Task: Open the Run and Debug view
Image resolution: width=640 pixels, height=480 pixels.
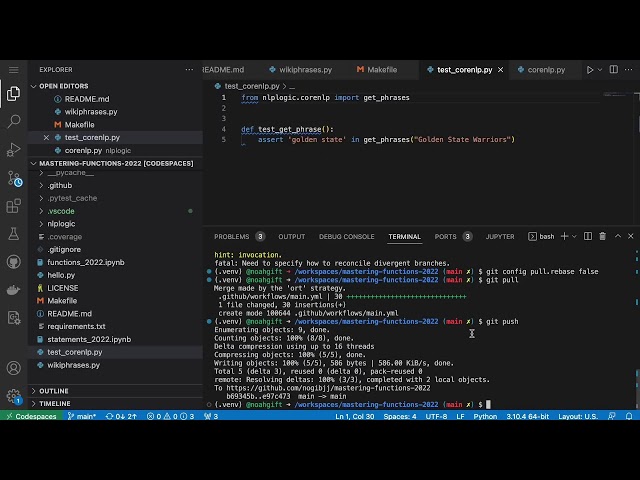Action: point(13,149)
